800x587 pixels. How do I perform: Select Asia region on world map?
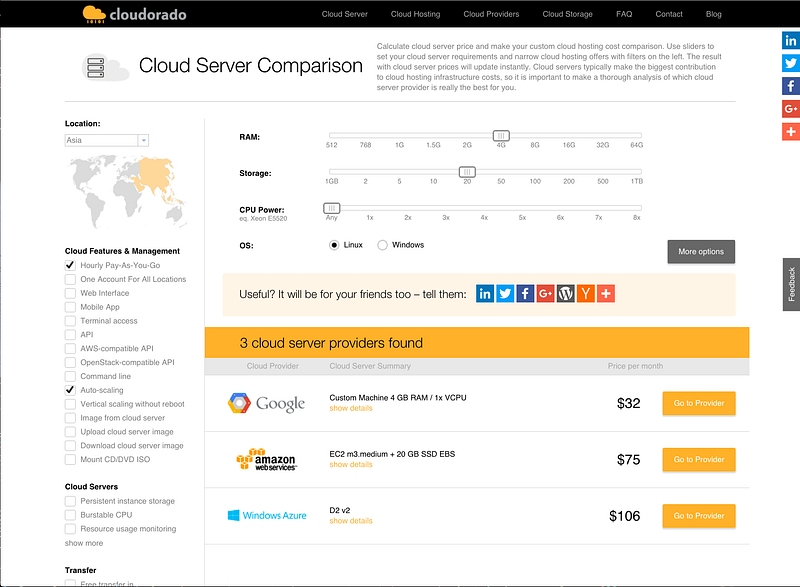156,176
